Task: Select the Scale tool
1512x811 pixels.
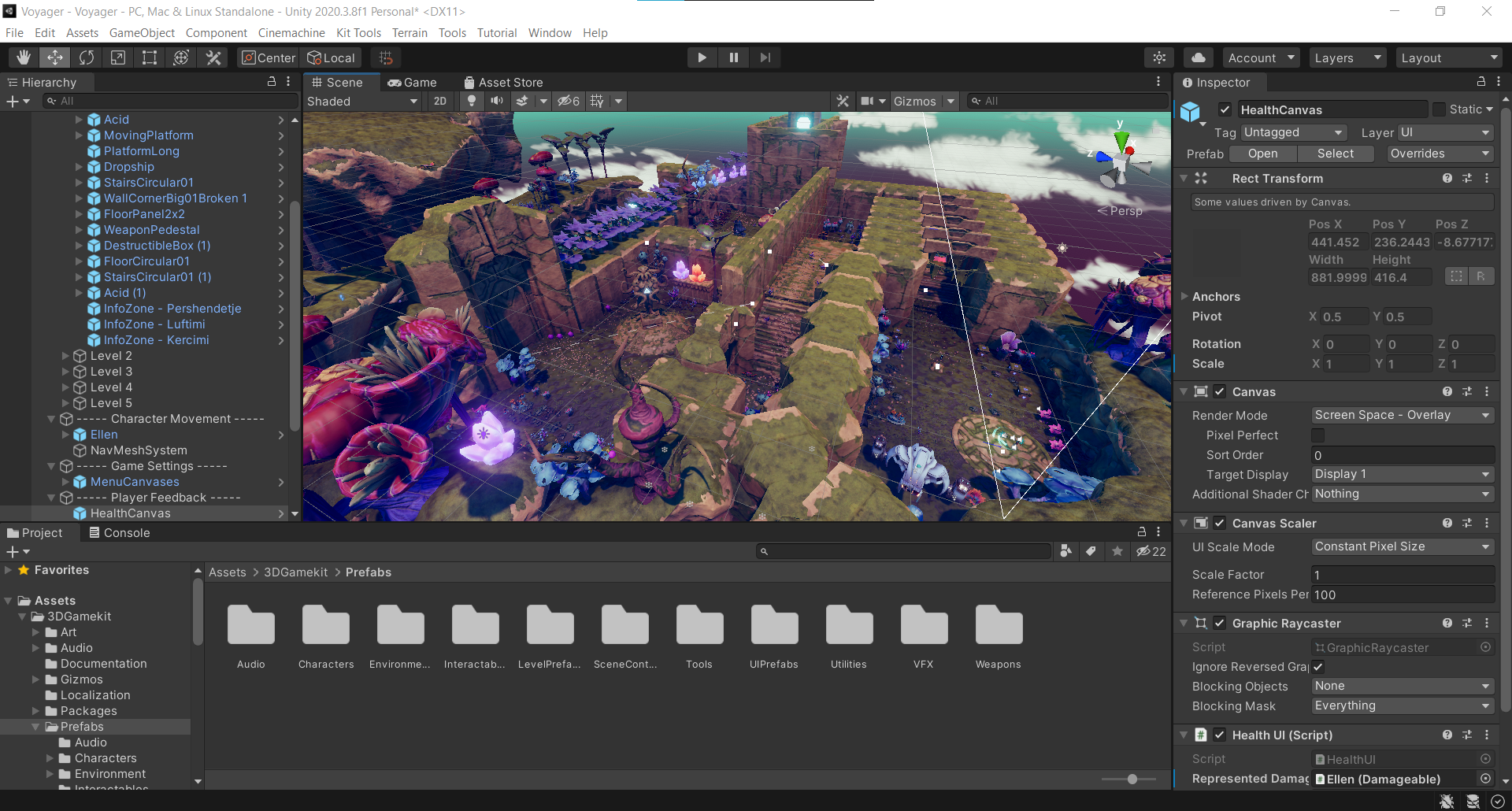Action: pos(118,57)
